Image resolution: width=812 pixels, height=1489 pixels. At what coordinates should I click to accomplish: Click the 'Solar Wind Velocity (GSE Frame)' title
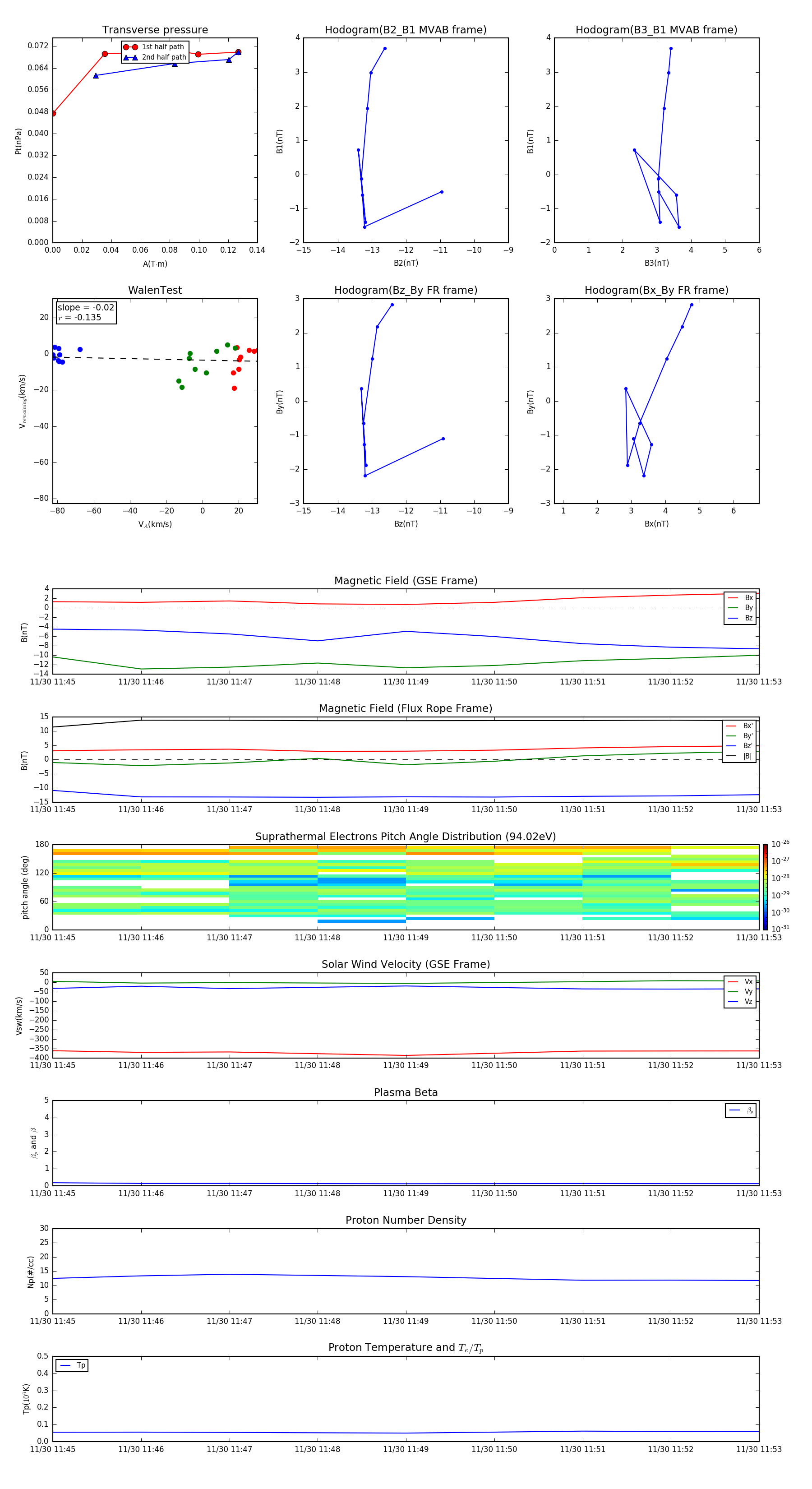click(x=406, y=965)
